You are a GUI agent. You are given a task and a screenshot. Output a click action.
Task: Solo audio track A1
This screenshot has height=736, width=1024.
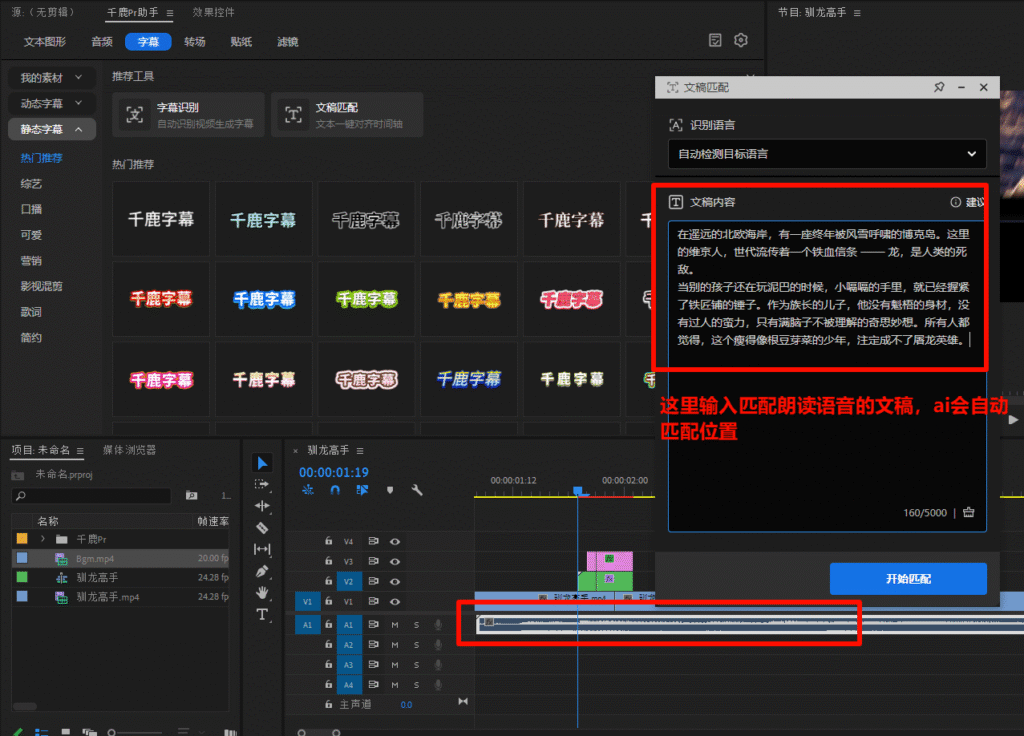tap(416, 625)
